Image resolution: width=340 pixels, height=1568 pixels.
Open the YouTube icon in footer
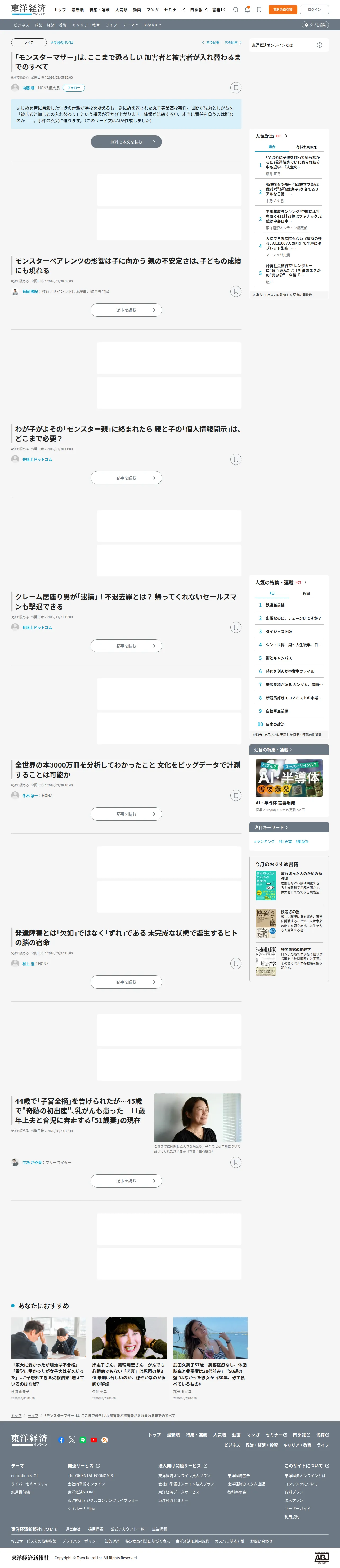[x=94, y=1440]
